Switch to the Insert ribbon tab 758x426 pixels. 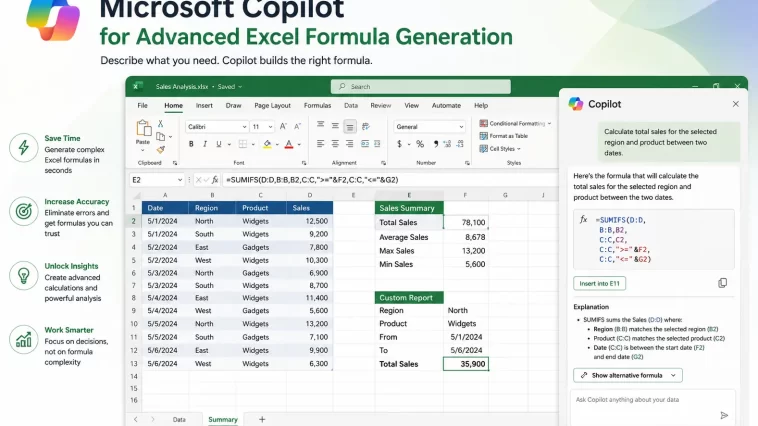pyautogui.click(x=204, y=105)
